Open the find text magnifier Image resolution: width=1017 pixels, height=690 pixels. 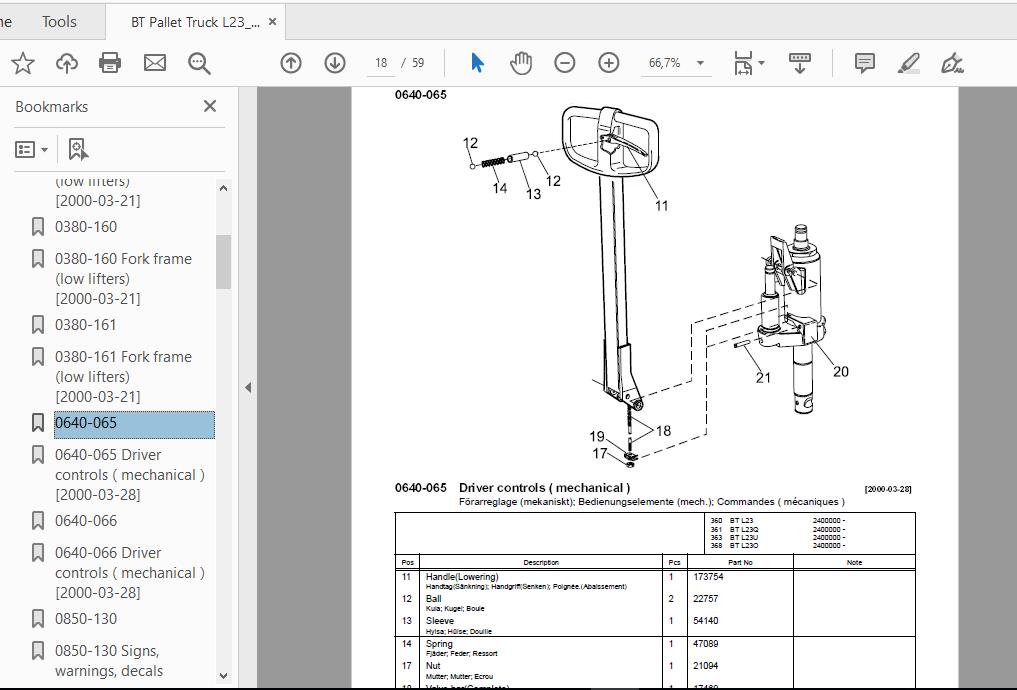coord(199,63)
